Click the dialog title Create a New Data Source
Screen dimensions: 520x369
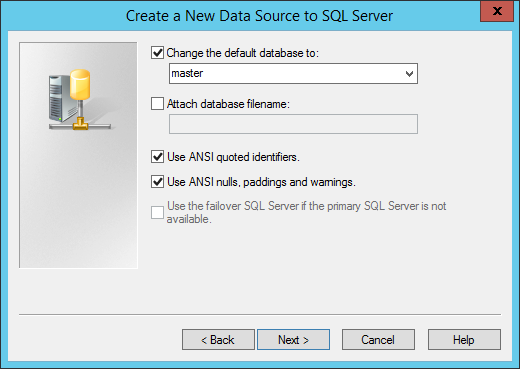click(259, 16)
